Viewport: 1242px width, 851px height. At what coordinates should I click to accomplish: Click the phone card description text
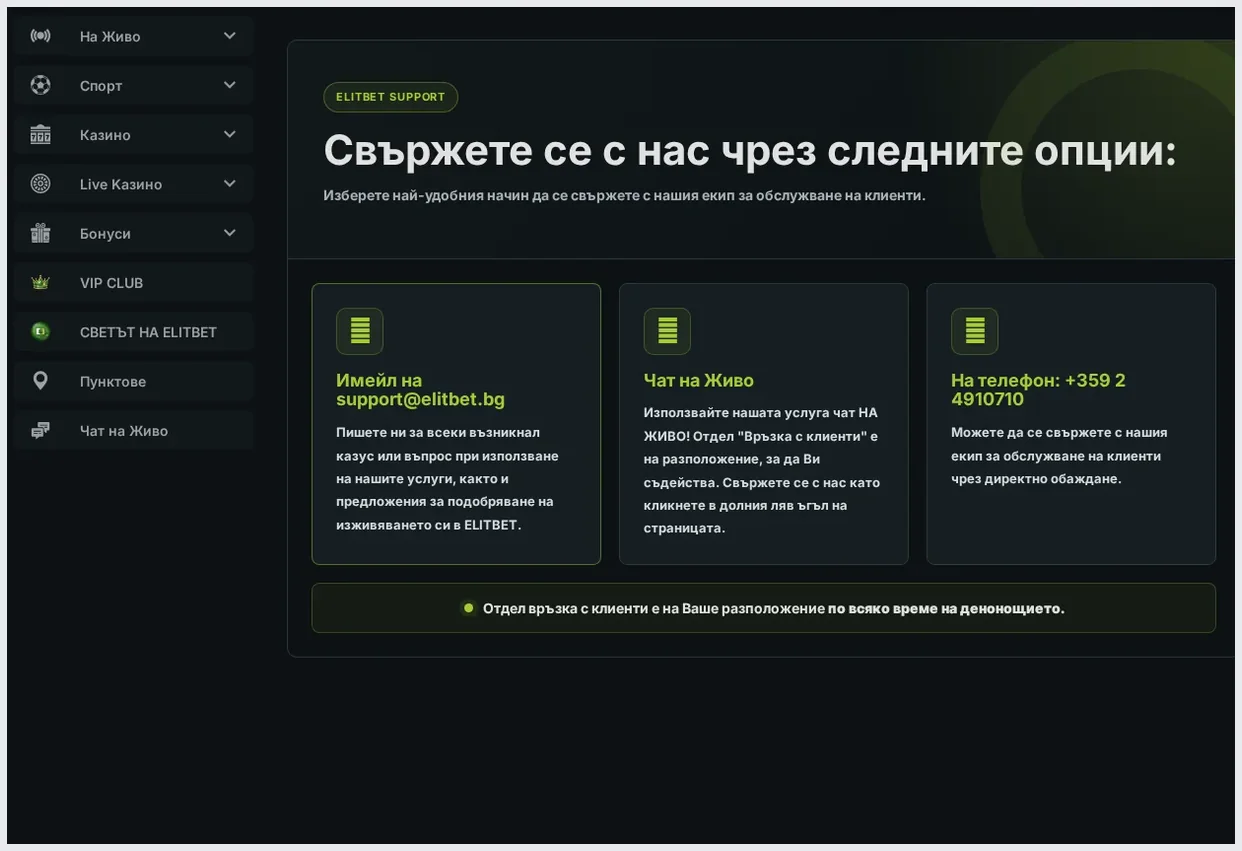point(1059,455)
